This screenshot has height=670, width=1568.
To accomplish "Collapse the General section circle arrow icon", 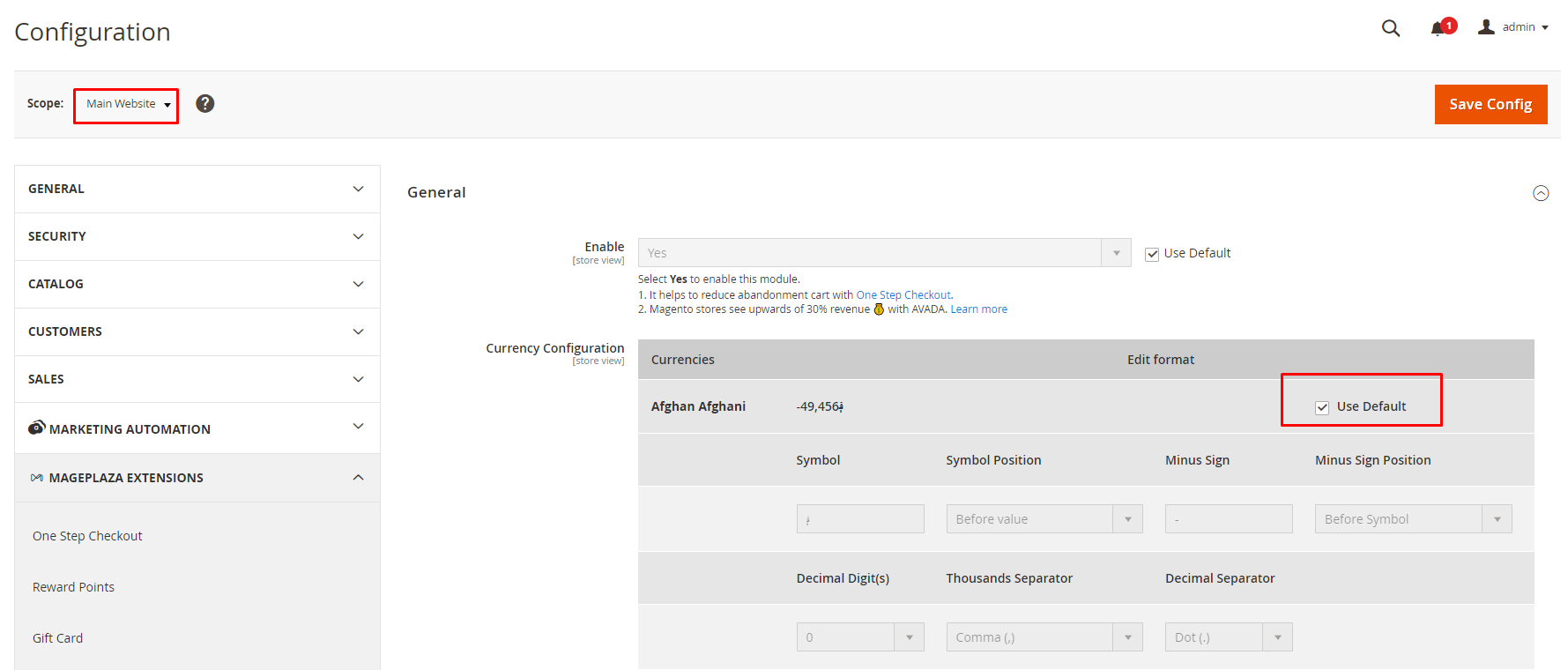I will pyautogui.click(x=1540, y=193).
